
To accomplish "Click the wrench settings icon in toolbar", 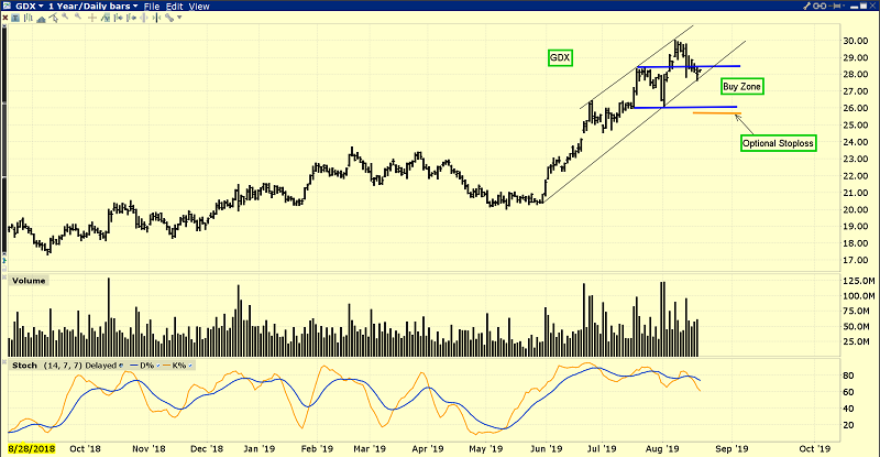I will click(x=169, y=17).
